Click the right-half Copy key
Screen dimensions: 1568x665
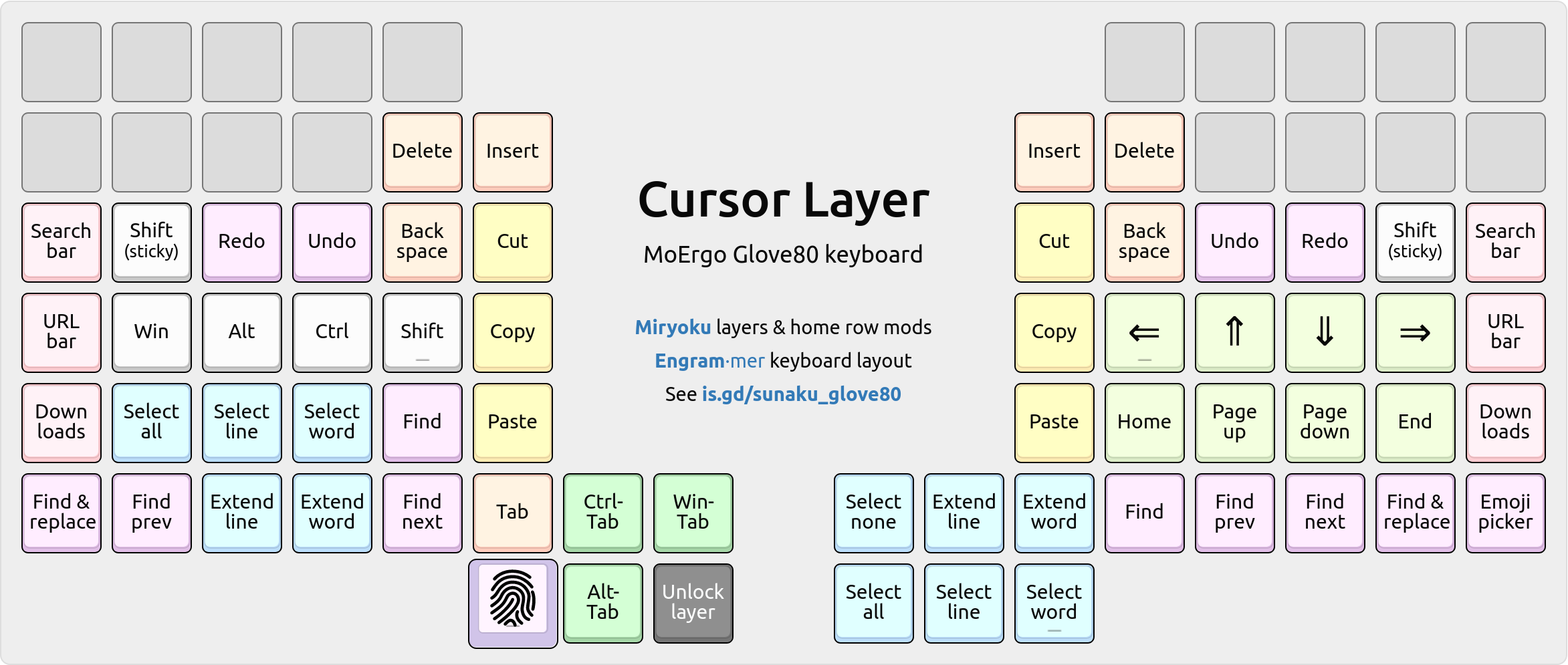pyautogui.click(x=1054, y=332)
